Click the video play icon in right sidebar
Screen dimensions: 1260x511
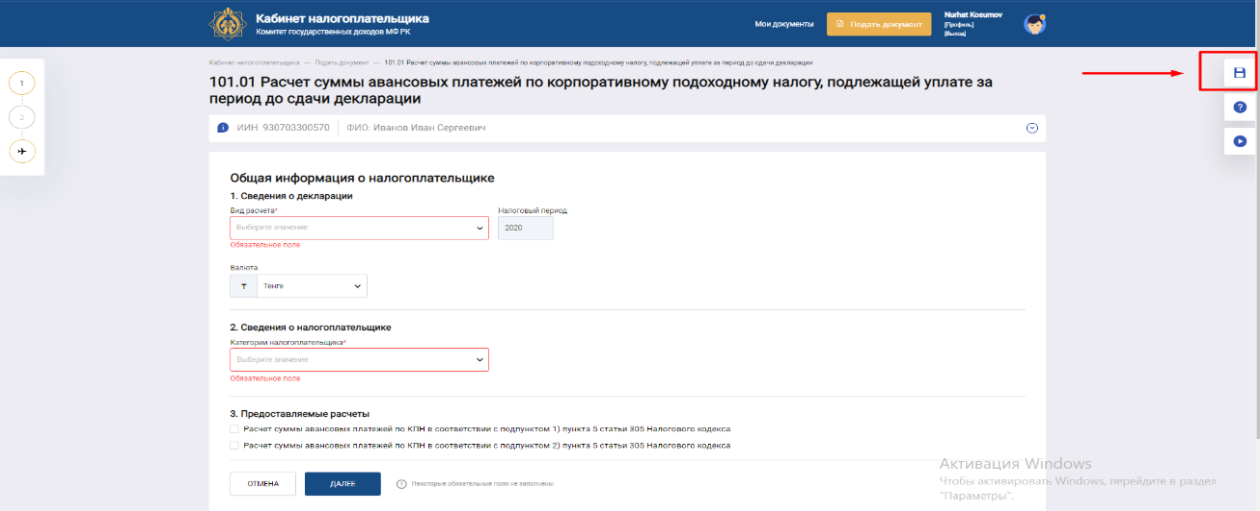[1239, 141]
